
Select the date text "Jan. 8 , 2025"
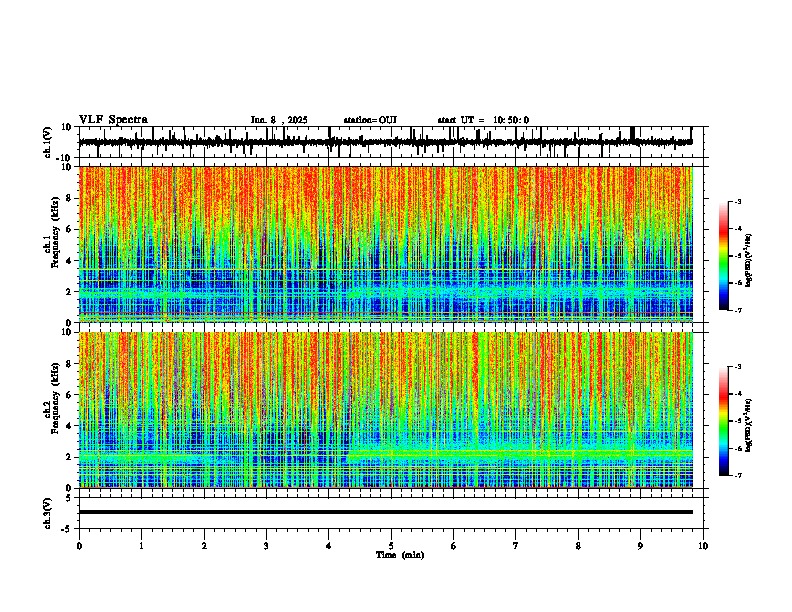click(x=279, y=120)
